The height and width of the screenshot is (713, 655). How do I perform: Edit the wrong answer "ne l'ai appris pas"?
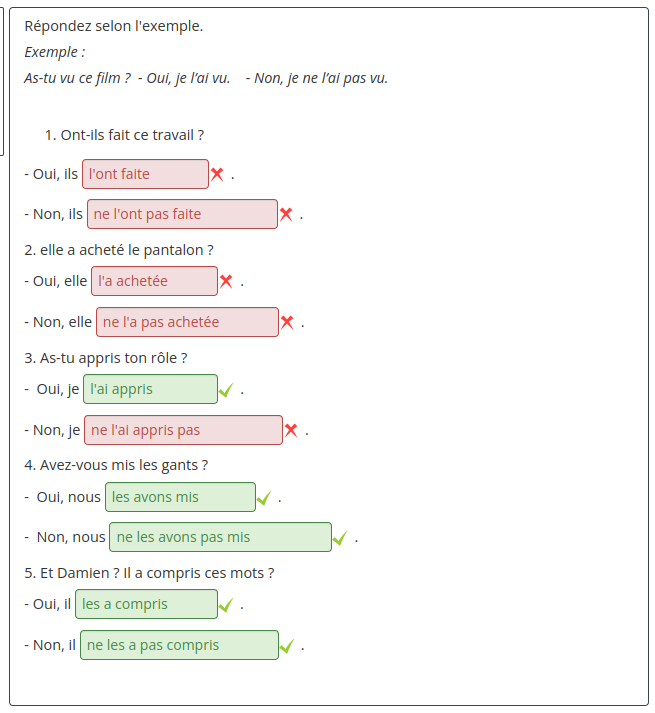point(183,430)
